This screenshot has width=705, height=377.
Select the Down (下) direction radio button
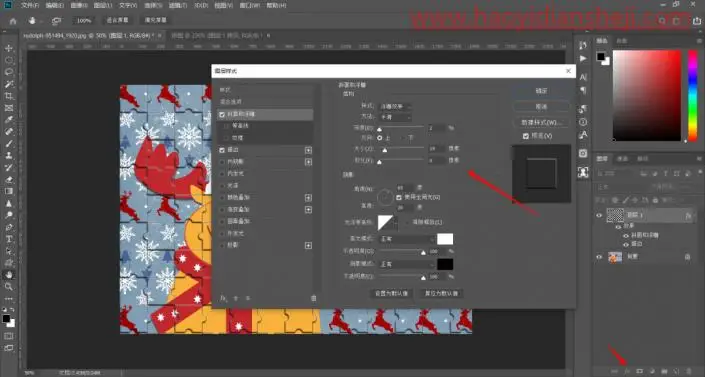tap(403, 138)
